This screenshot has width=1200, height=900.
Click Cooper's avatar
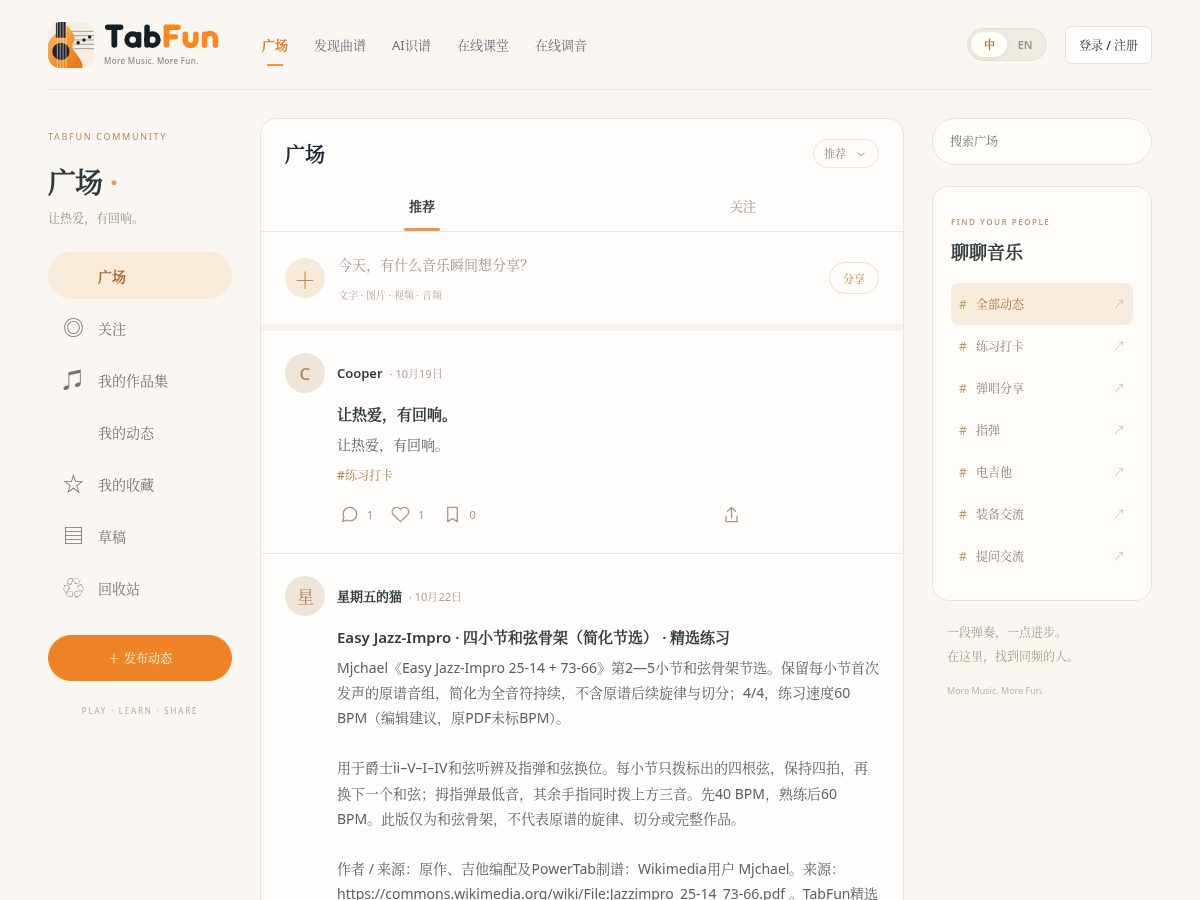pos(305,373)
